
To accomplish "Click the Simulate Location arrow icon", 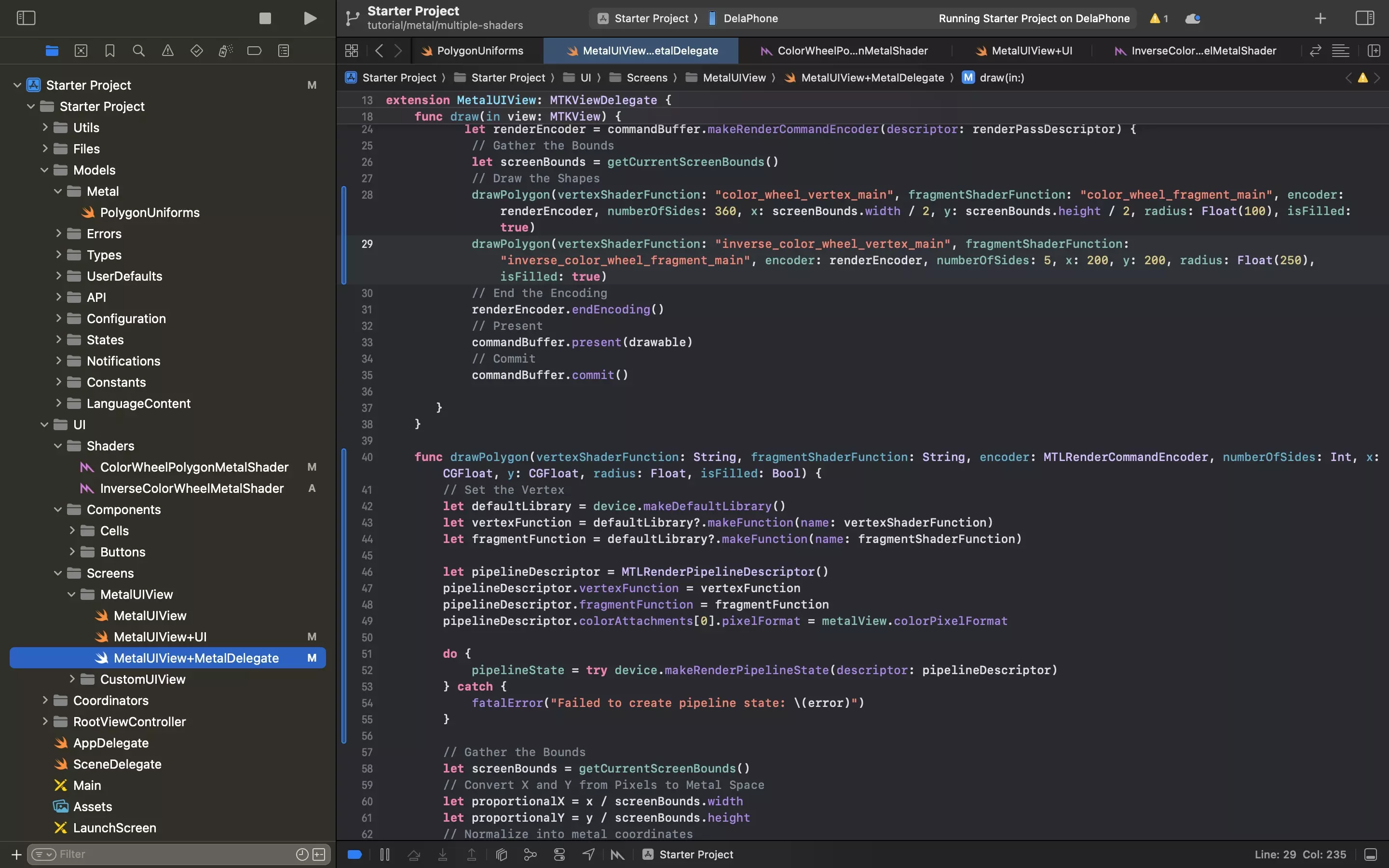I will (x=588, y=855).
